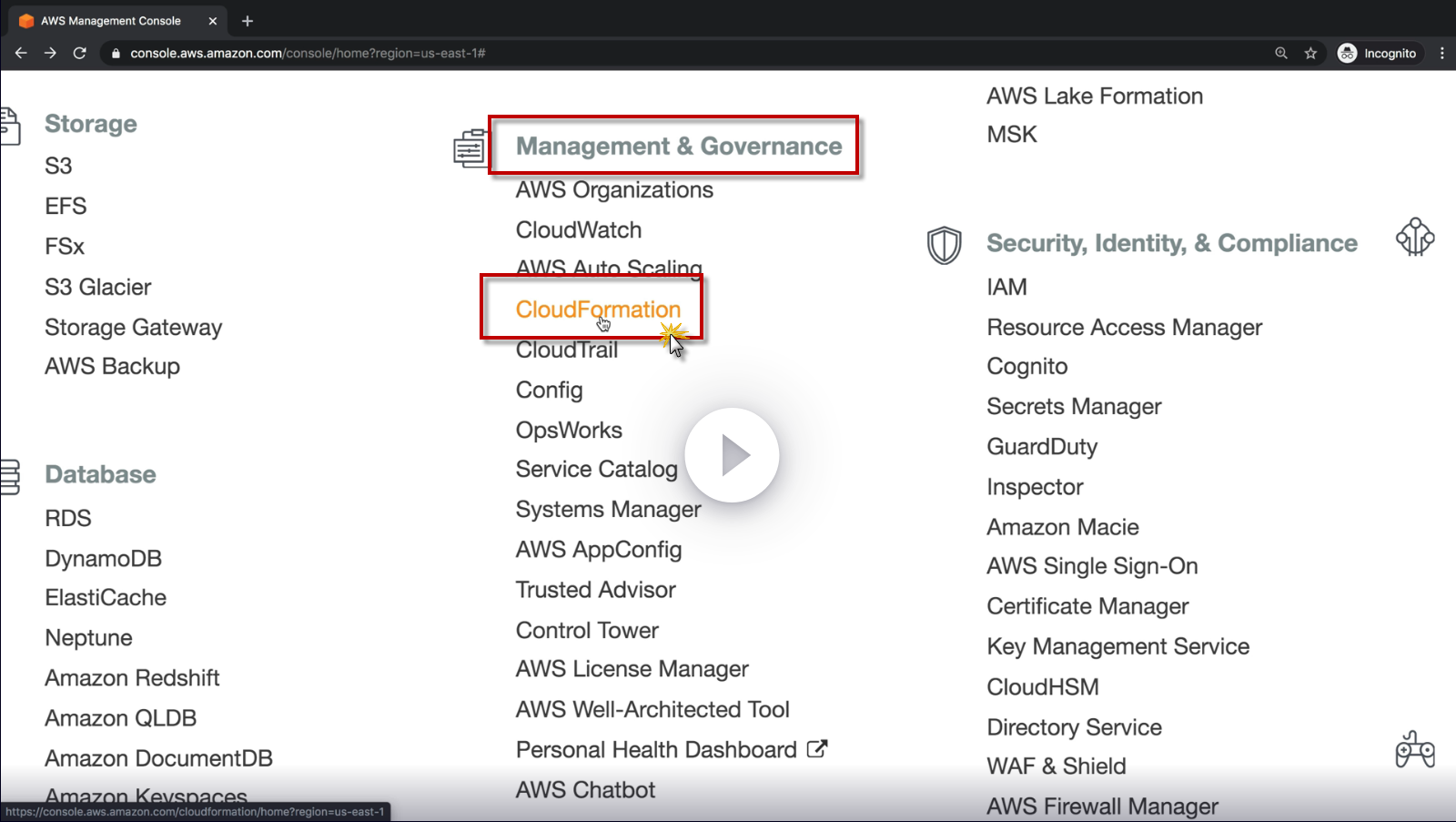
Task: Open Amazon Redshift
Action: click(x=133, y=678)
